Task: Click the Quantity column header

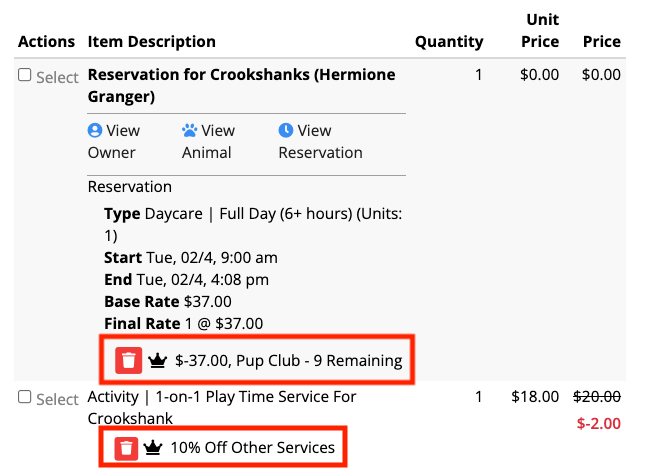Action: pyautogui.click(x=449, y=42)
